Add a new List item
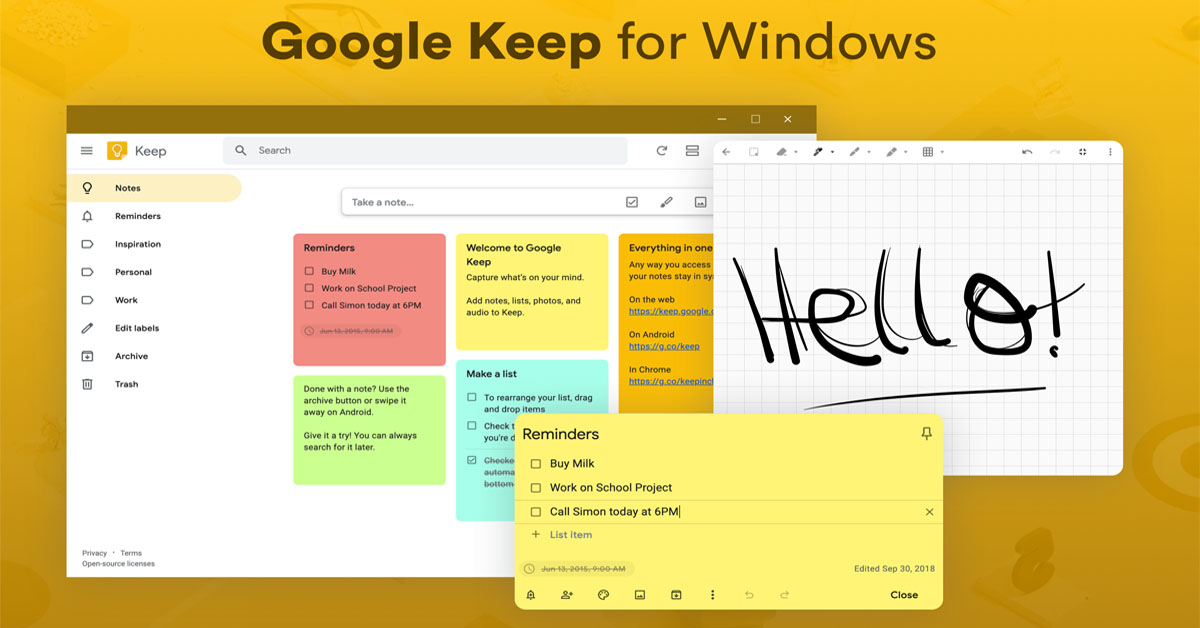1200x628 pixels. pos(571,535)
